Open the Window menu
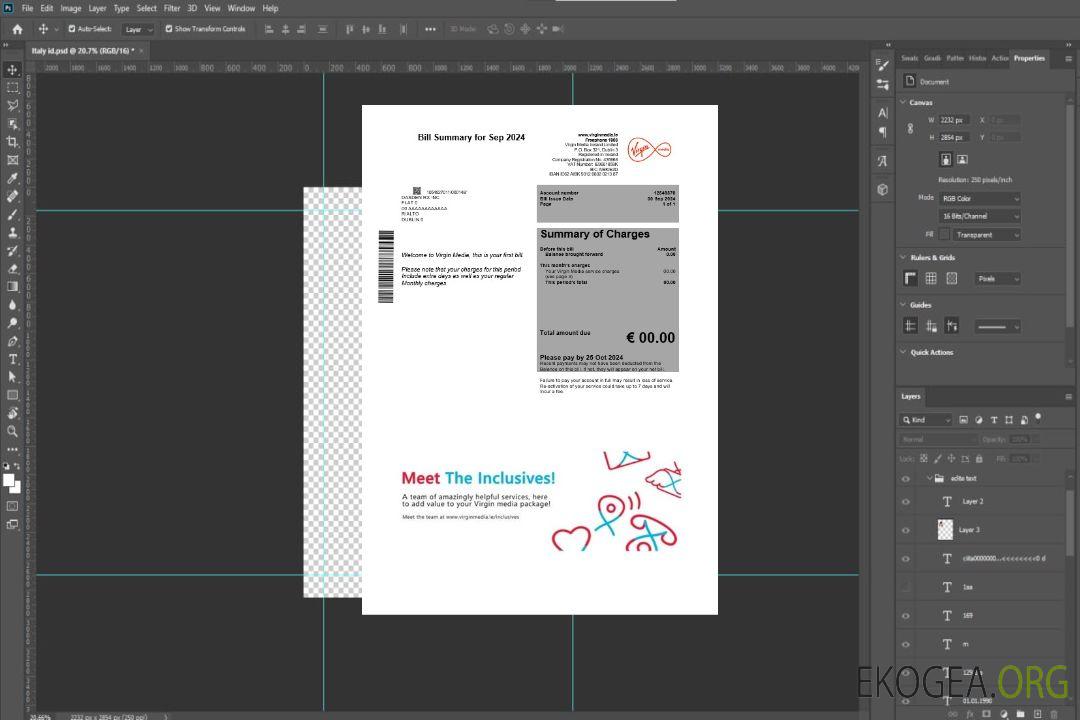 (x=241, y=8)
